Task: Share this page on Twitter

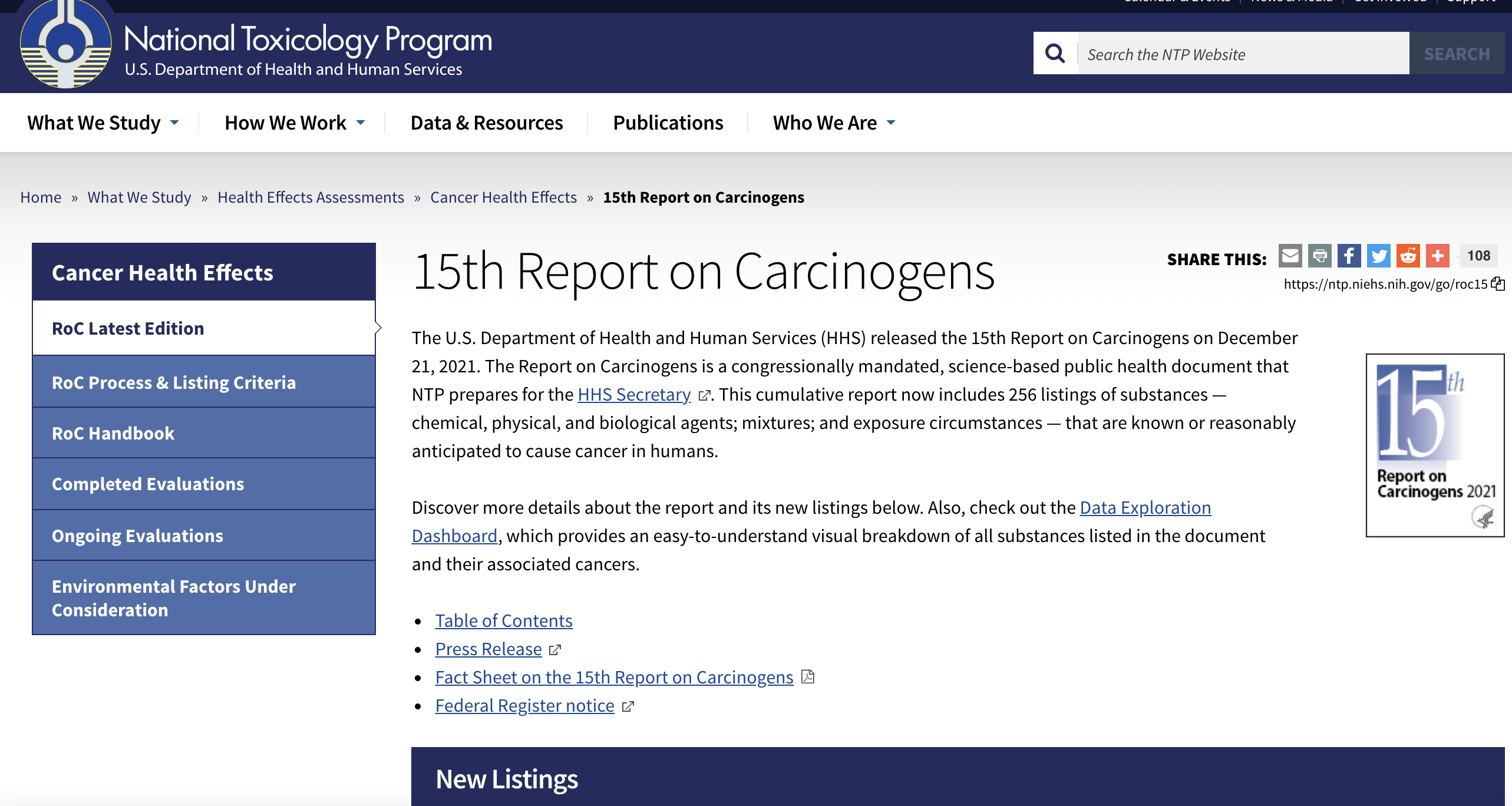Action: point(1378,256)
